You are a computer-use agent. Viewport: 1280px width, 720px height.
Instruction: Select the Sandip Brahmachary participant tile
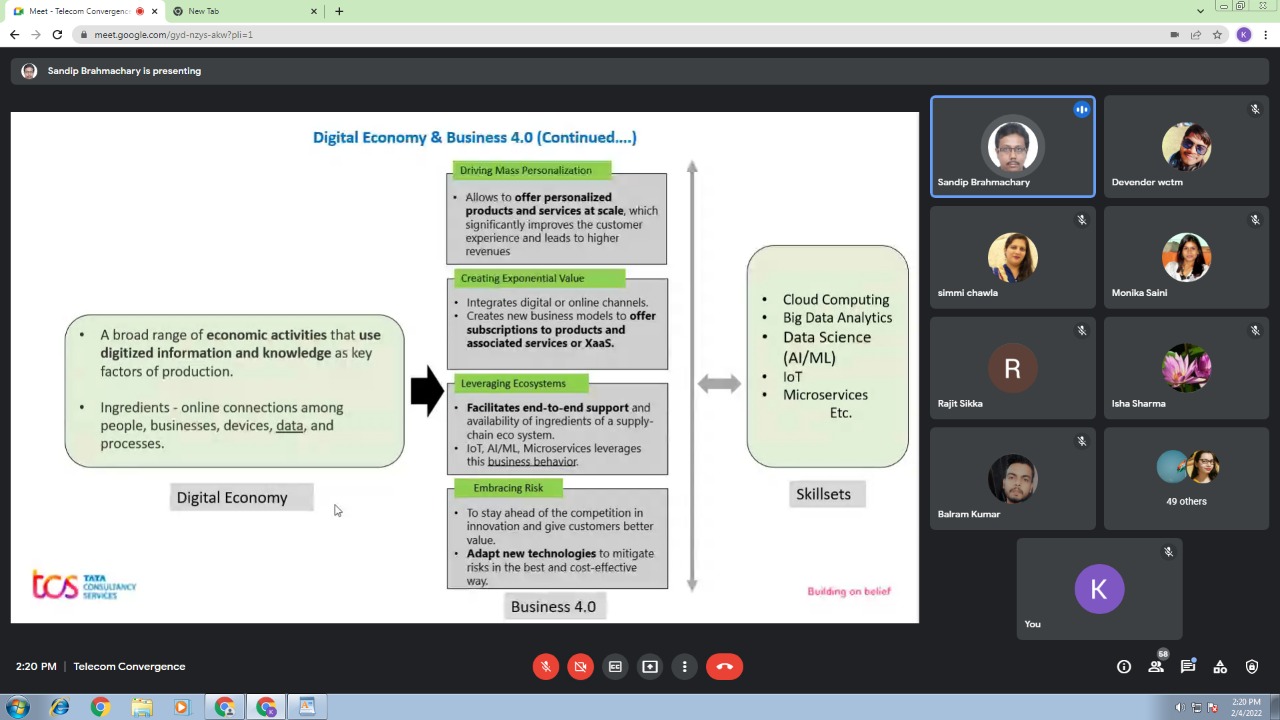pos(1012,147)
